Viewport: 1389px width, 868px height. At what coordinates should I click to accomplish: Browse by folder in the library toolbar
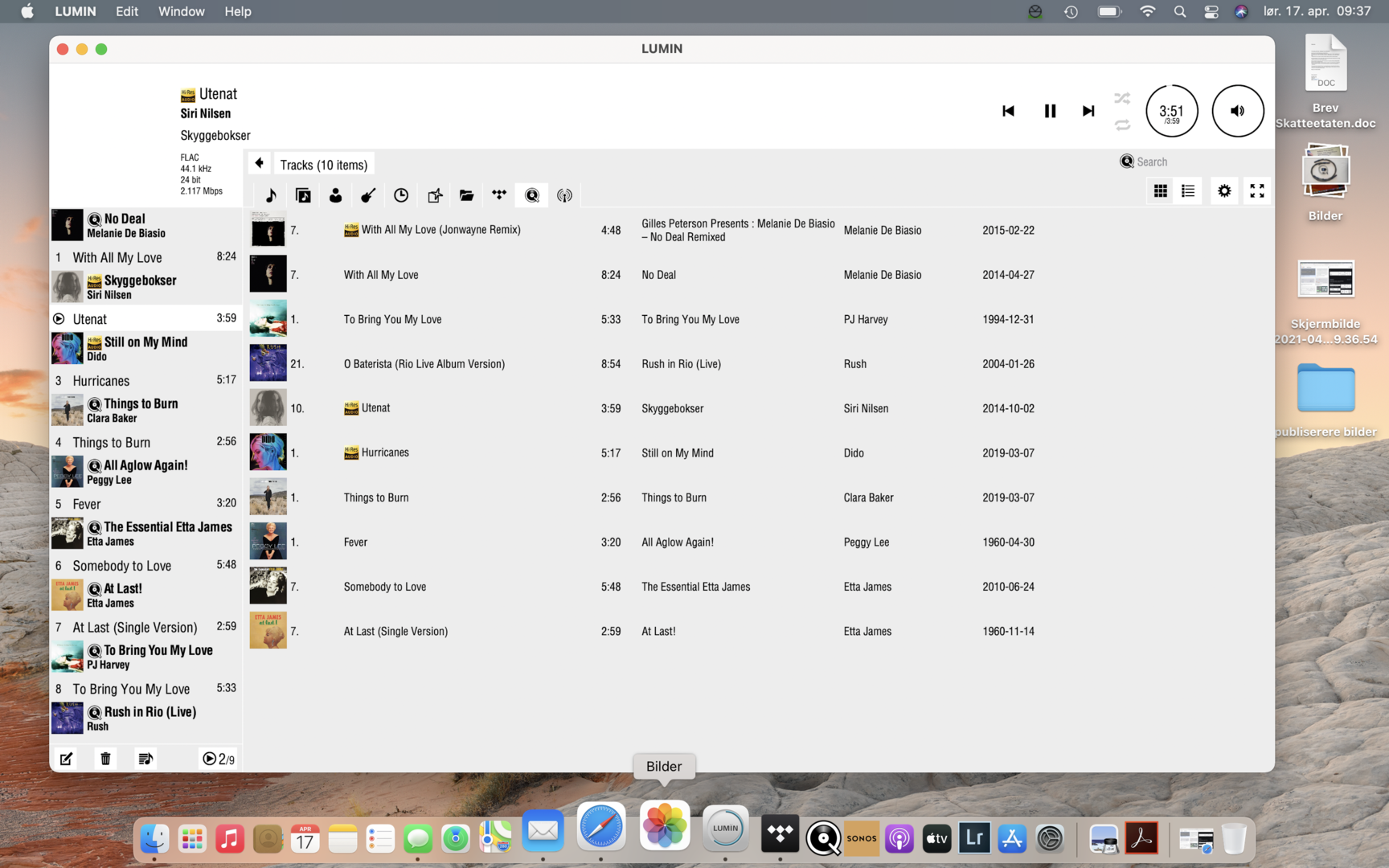coord(466,195)
